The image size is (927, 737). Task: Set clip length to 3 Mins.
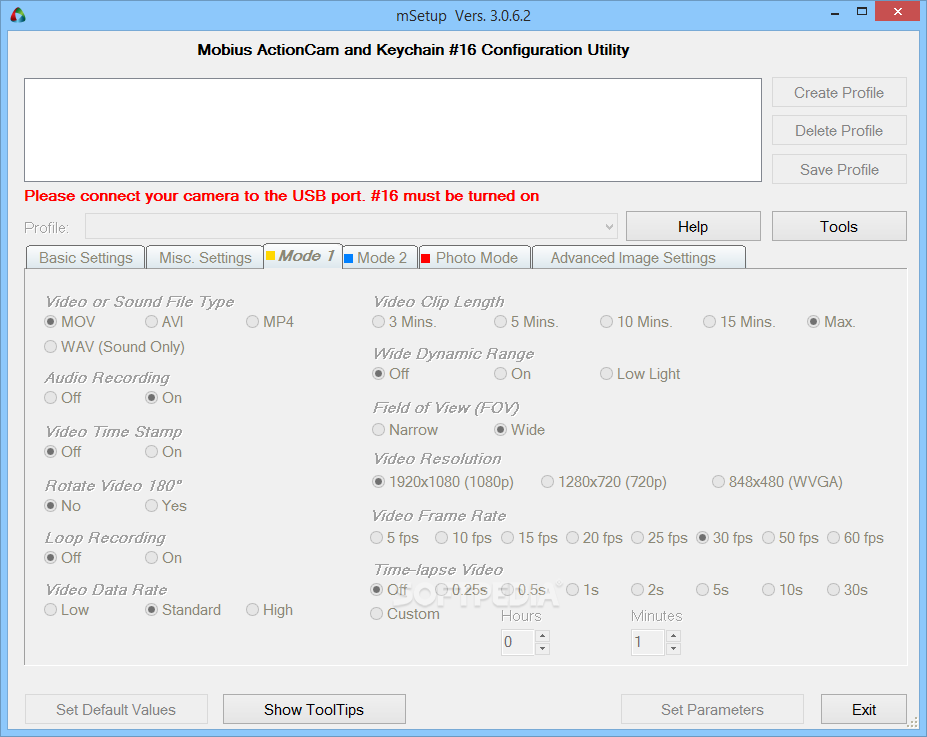[x=404, y=322]
